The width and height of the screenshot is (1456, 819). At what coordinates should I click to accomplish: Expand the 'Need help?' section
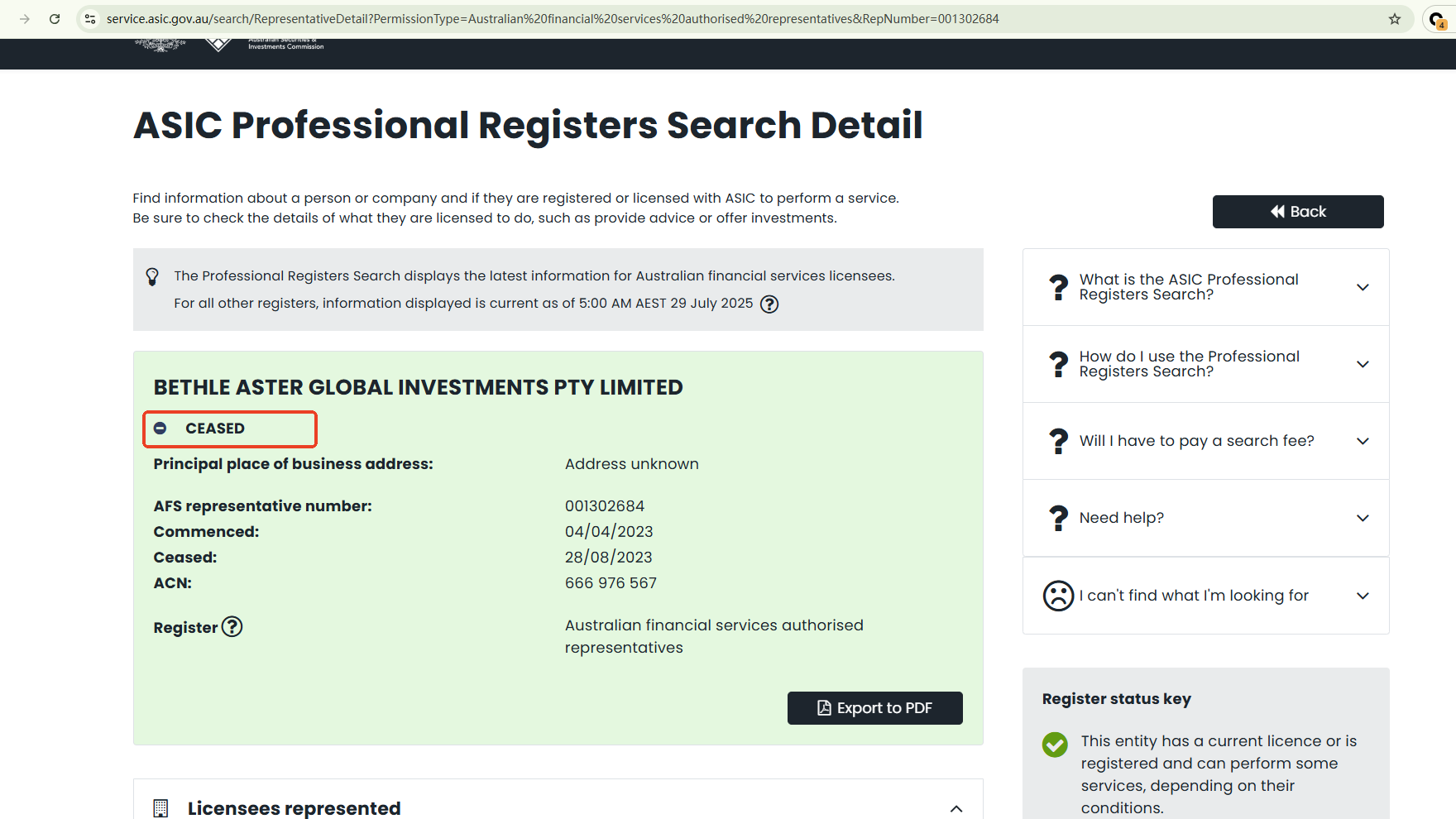pyautogui.click(x=1363, y=518)
